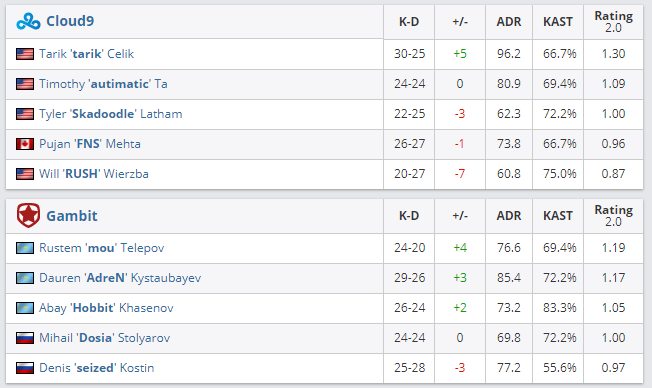Click the Canadian flag next to FNS
Image resolution: width=652 pixels, height=388 pixels.
coord(25,144)
